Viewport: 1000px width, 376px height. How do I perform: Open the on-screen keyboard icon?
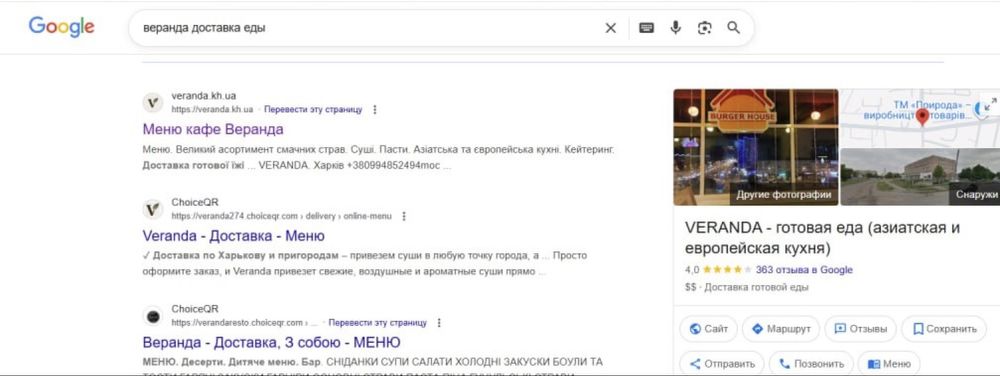(647, 28)
